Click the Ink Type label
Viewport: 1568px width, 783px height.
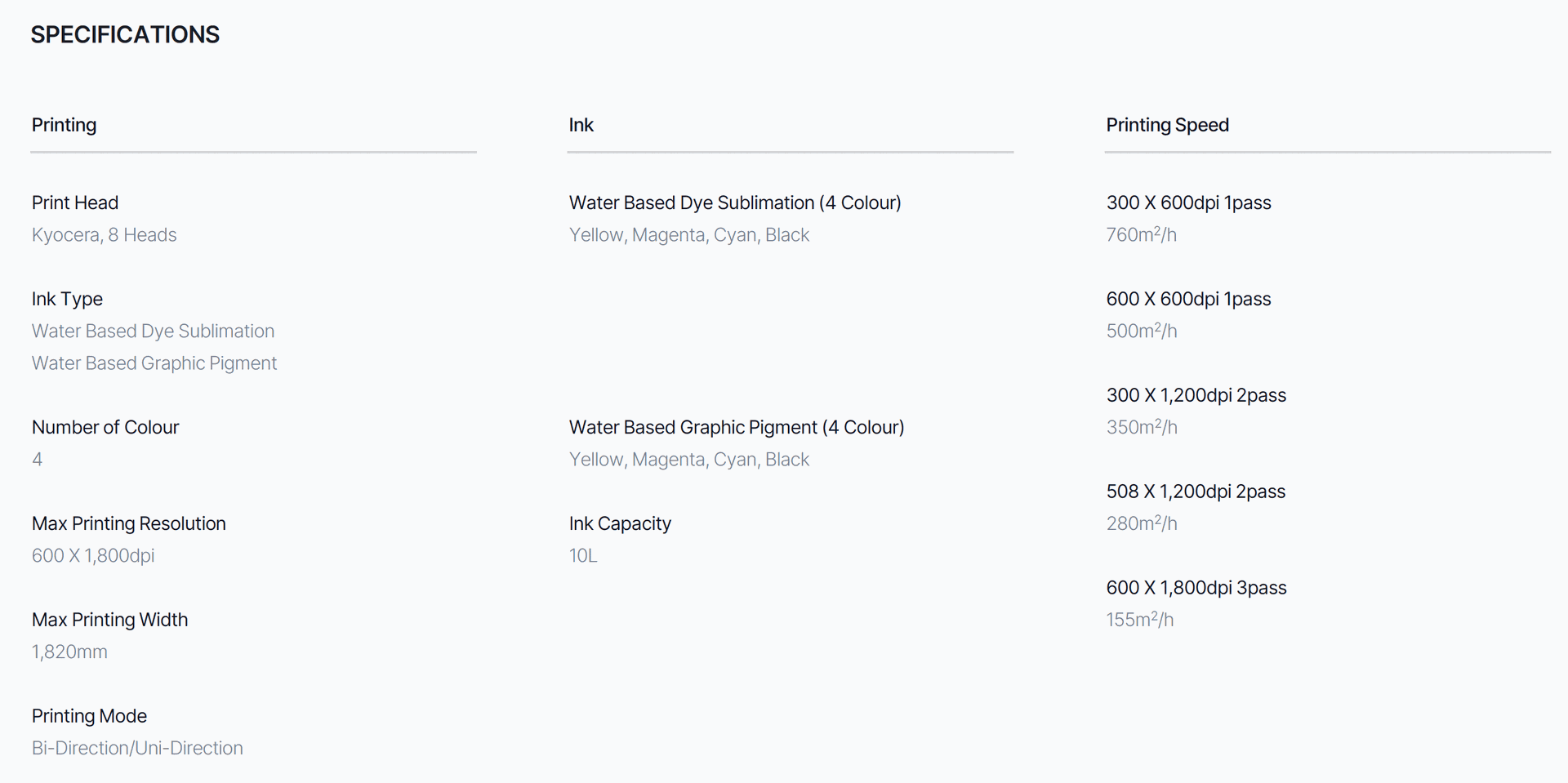(x=67, y=299)
